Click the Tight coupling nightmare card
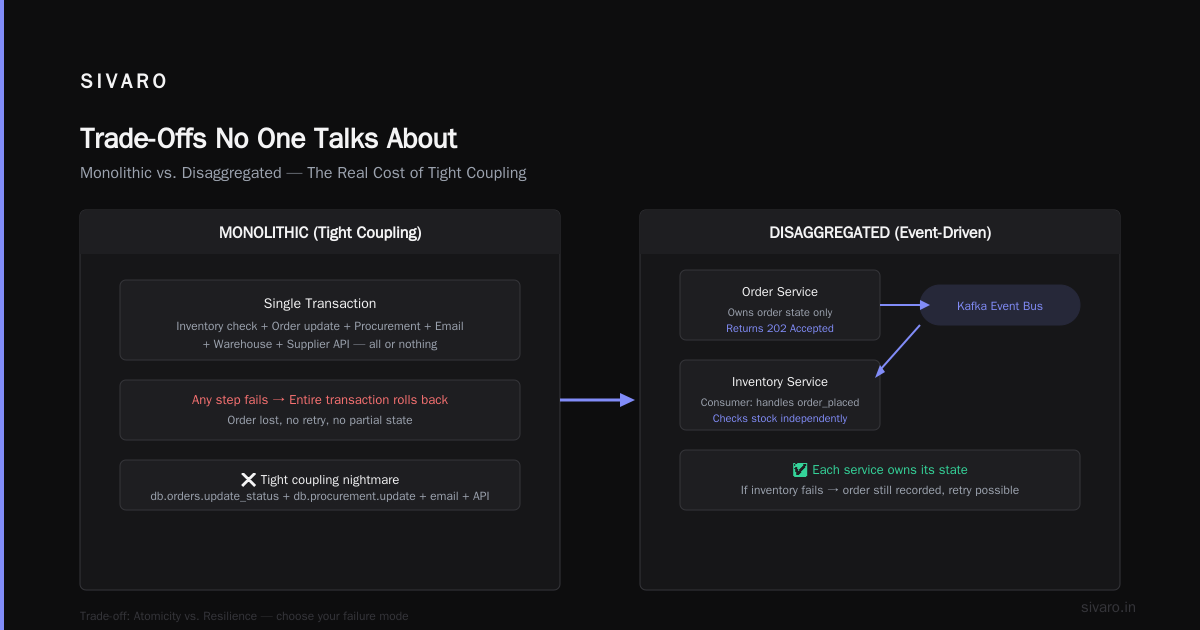1200x630 pixels. [x=320, y=485]
